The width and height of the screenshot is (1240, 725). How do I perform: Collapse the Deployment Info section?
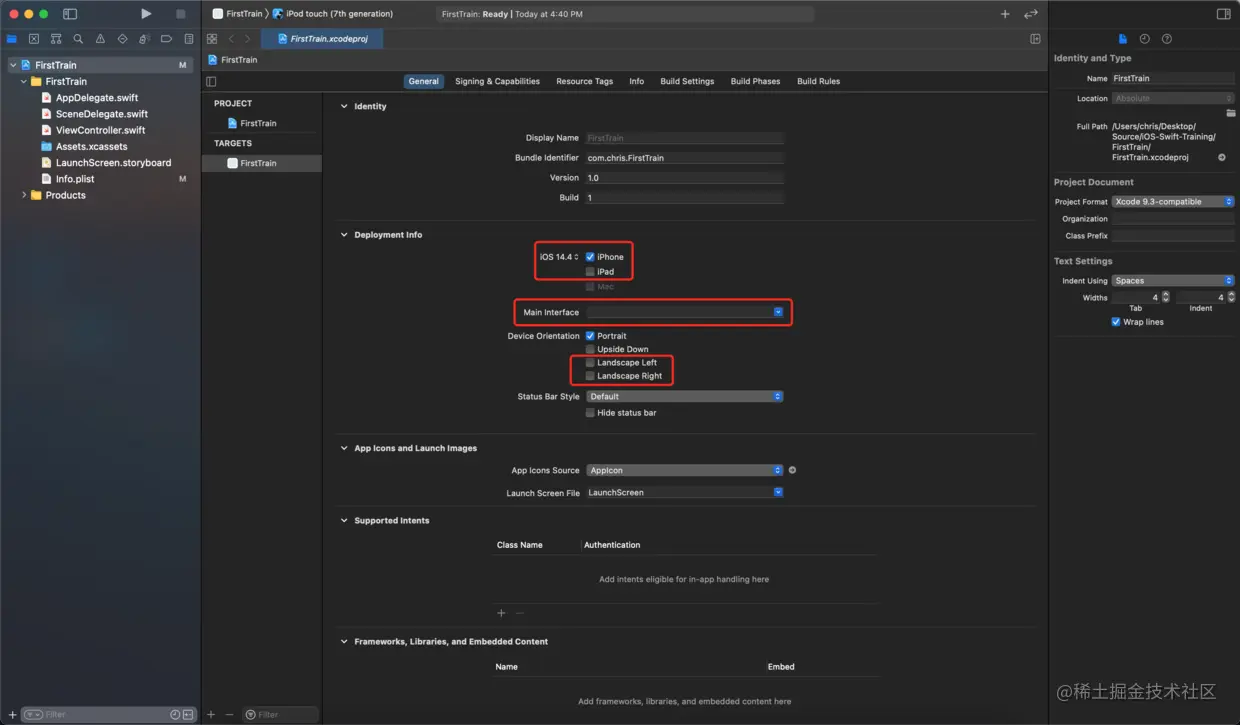click(x=344, y=235)
